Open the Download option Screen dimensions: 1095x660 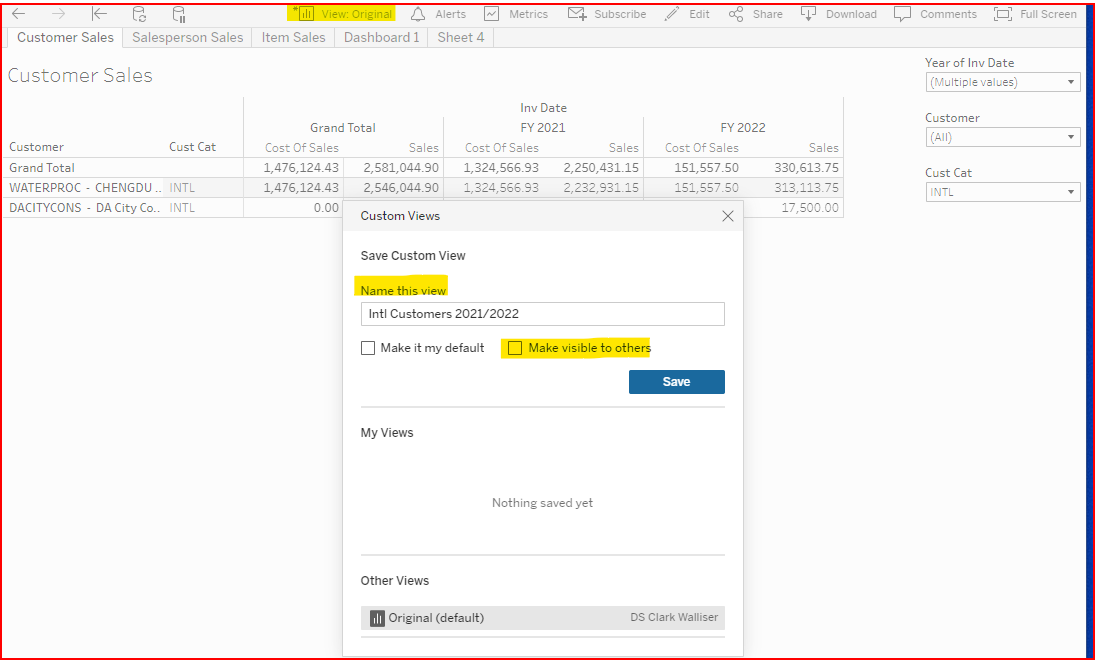click(x=808, y=14)
